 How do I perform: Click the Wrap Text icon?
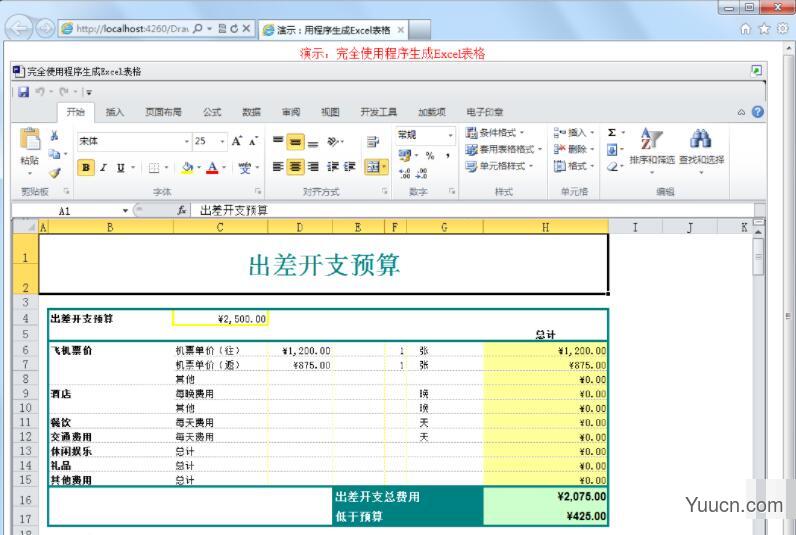coord(373,142)
